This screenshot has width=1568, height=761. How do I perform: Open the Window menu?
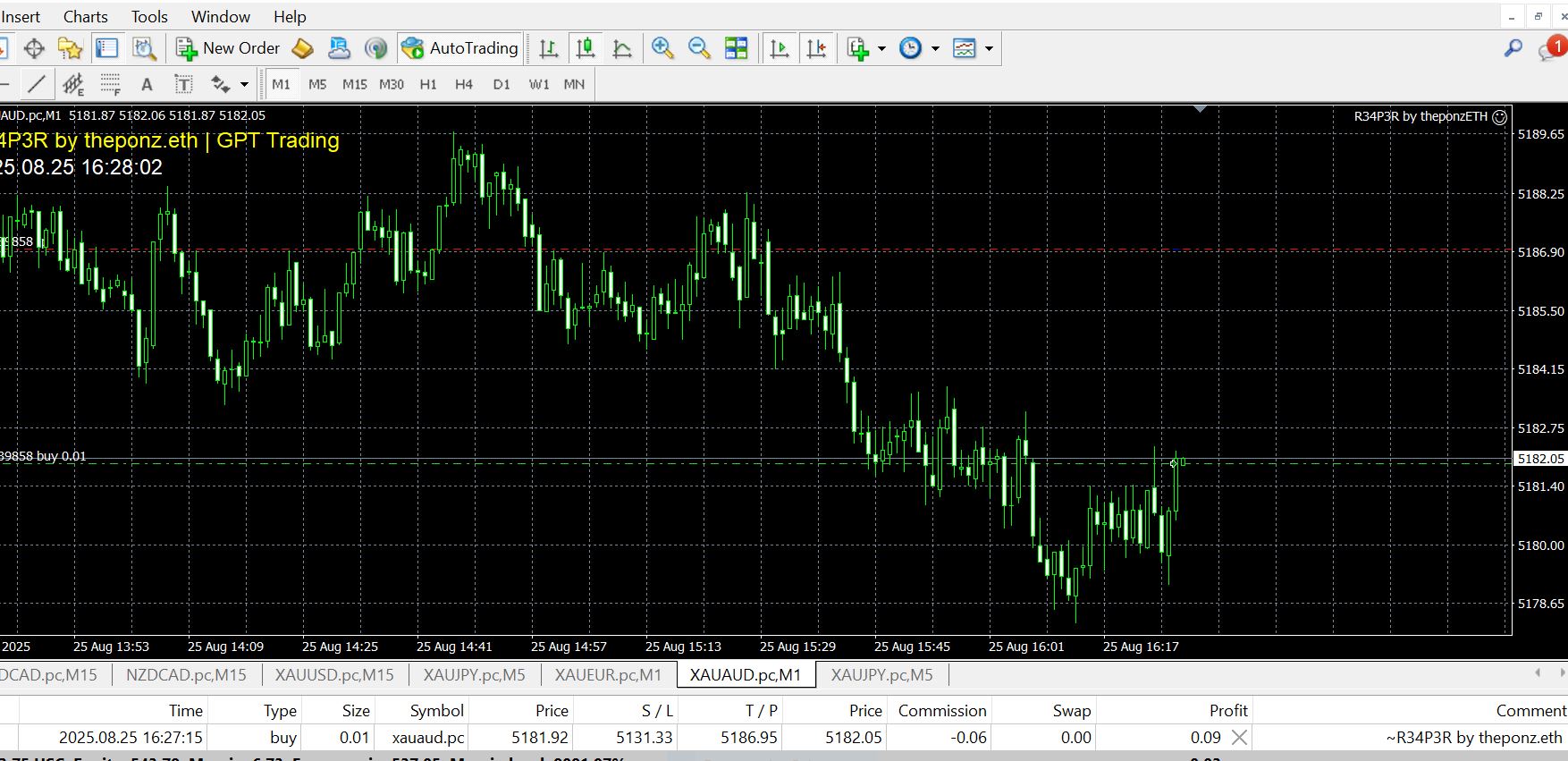pos(221,16)
